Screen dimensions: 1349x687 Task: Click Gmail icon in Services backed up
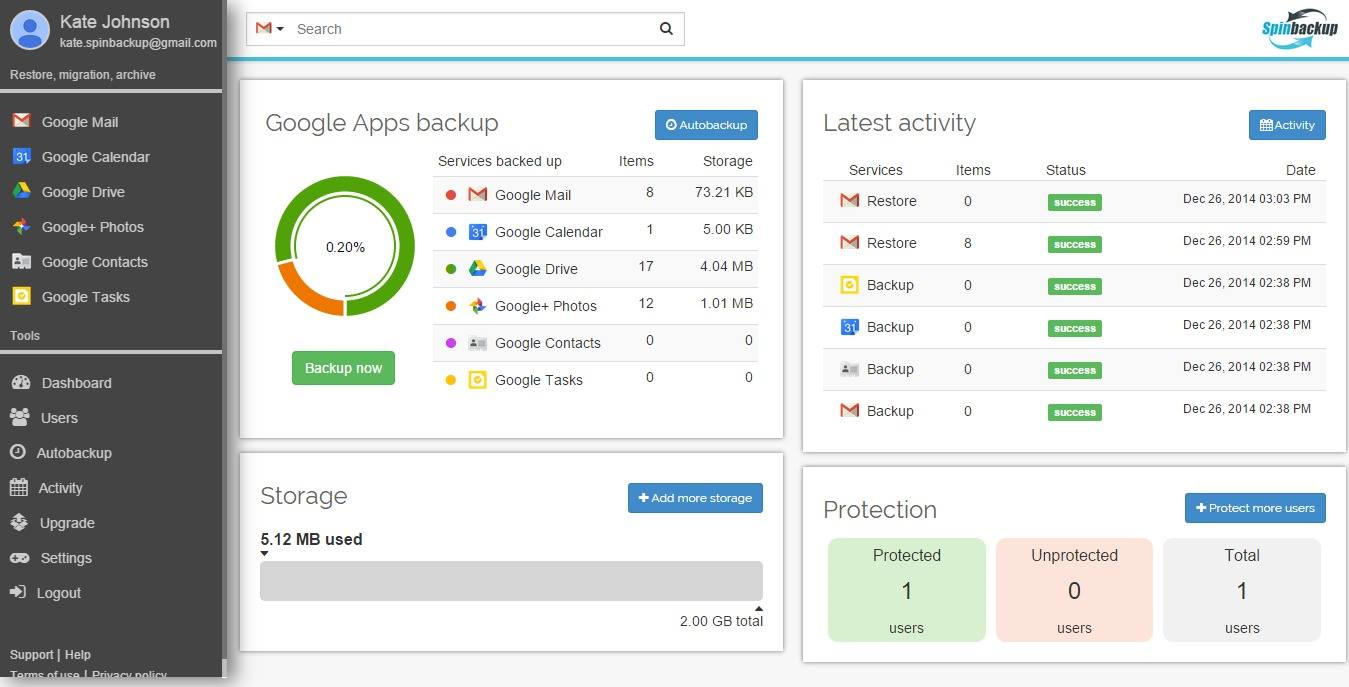pyautogui.click(x=477, y=195)
